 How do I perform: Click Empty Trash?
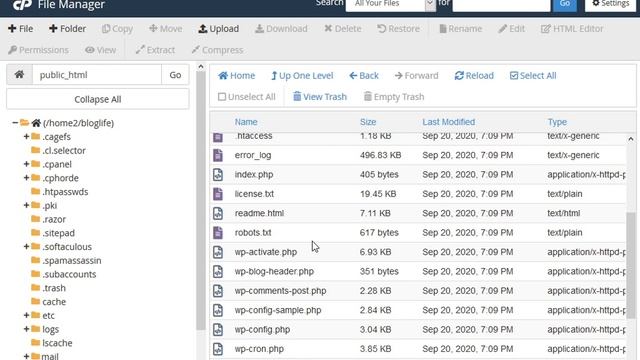[394, 97]
